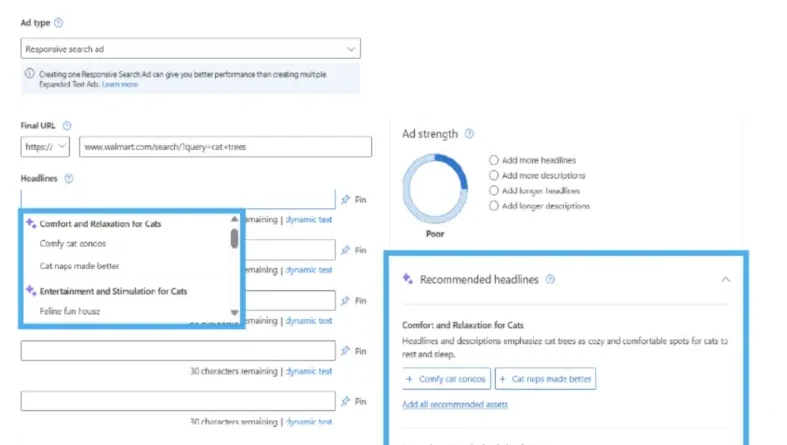Click the fifth headline input field
This screenshot has height=445, width=787.
(x=178, y=401)
